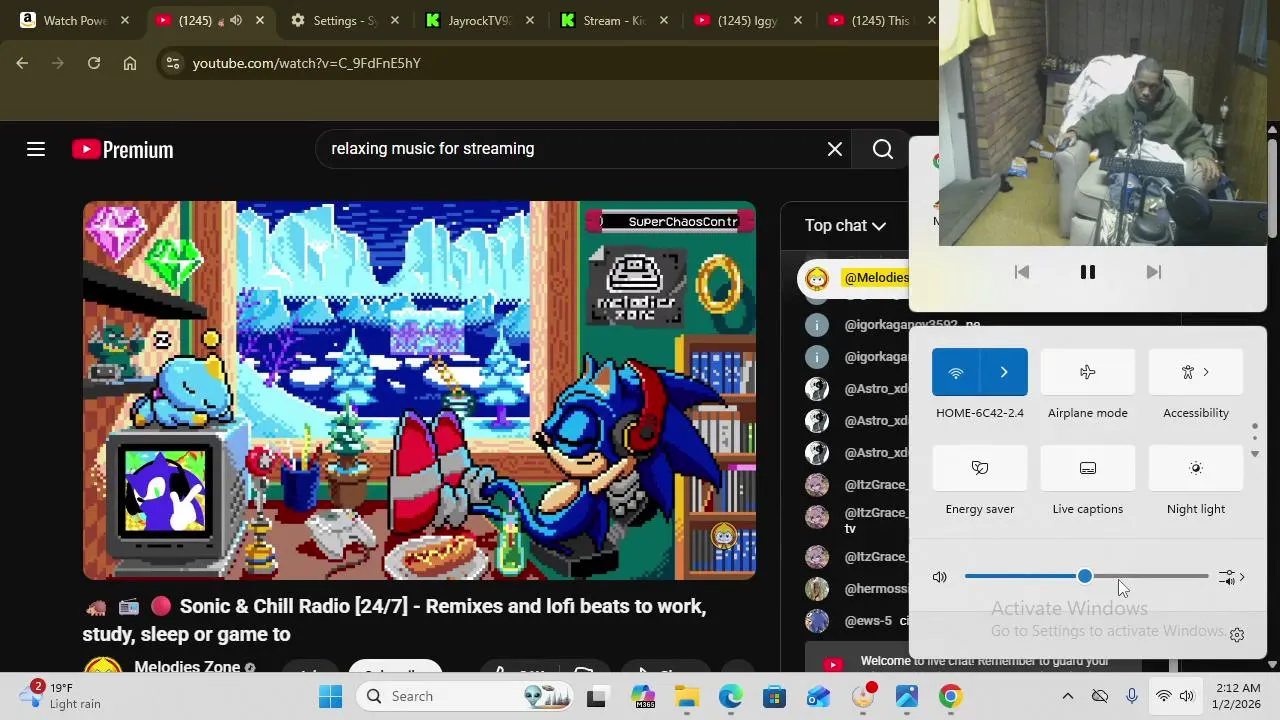Open site information icon beside the URL

pos(173,63)
